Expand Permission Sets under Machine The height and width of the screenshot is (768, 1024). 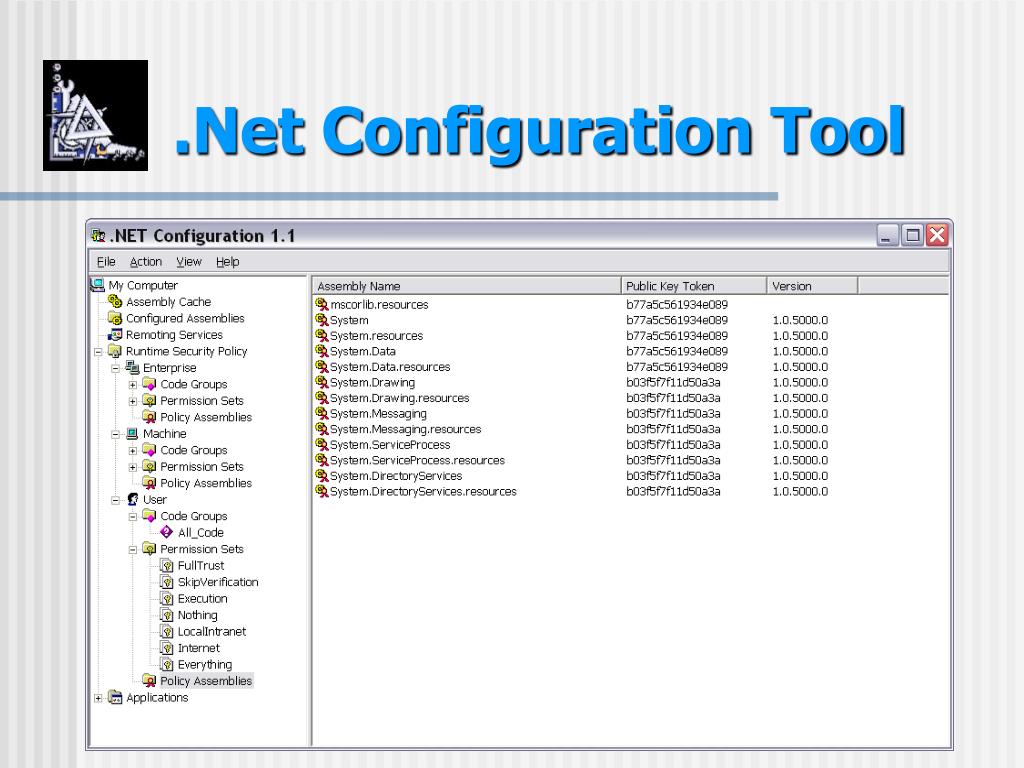pyautogui.click(x=133, y=467)
